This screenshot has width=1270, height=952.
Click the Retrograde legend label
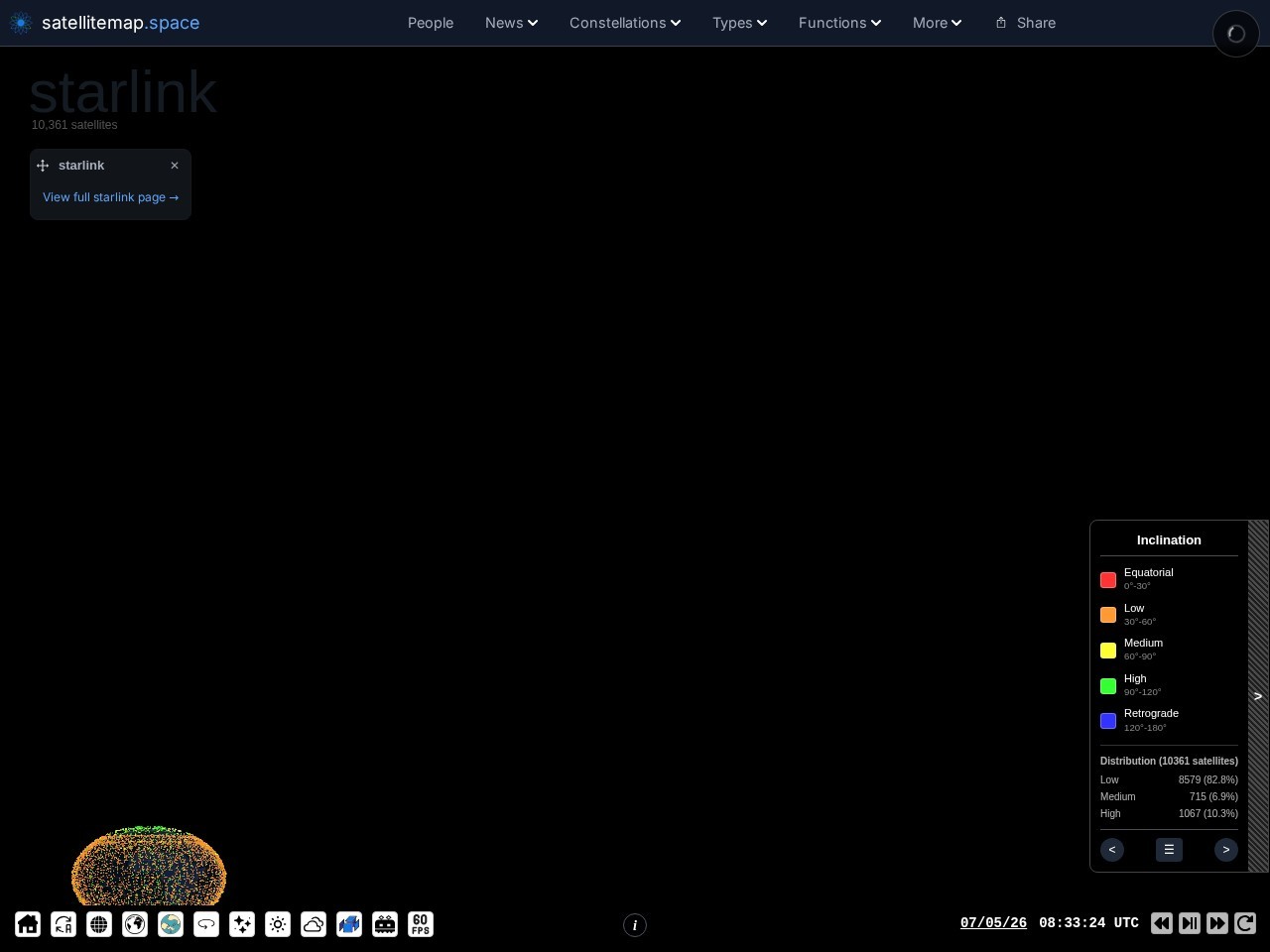point(1151,713)
